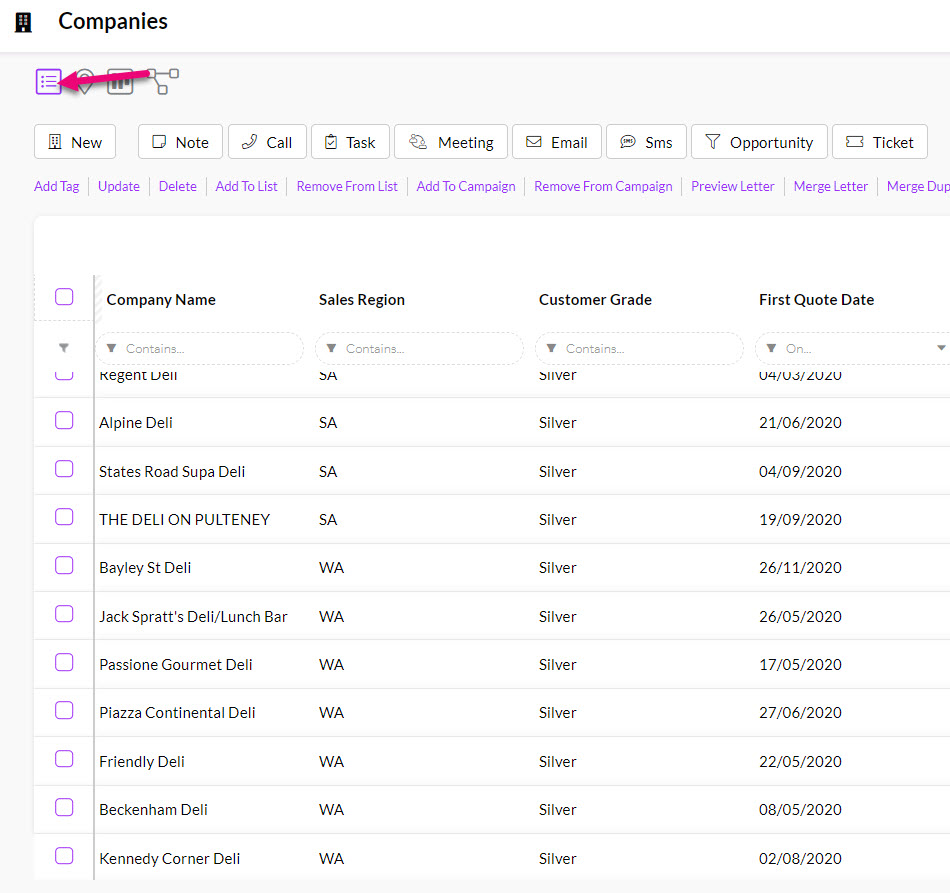Open the Alpine Deli company record

coord(136,423)
